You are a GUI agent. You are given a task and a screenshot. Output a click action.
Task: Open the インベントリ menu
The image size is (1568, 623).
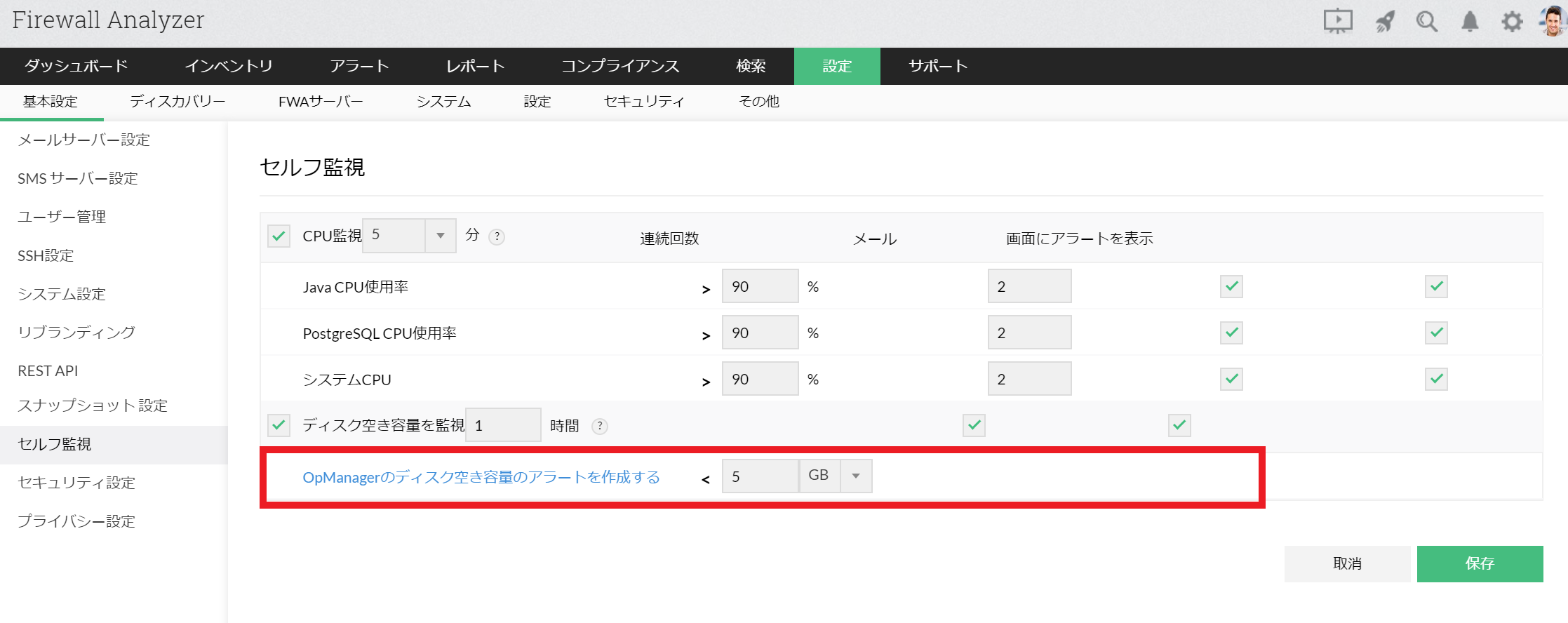coord(229,66)
